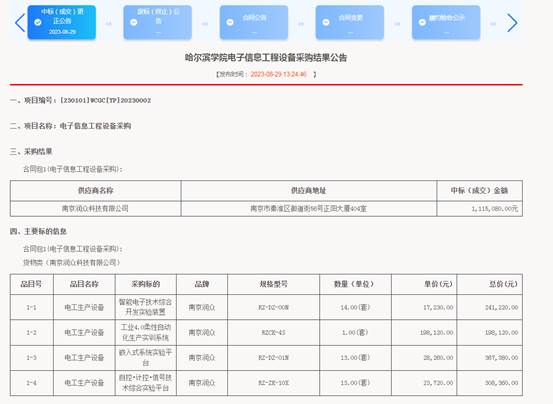Switch to the 合同公告 step tab
This screenshot has height=404, width=553.
[x=254, y=22]
